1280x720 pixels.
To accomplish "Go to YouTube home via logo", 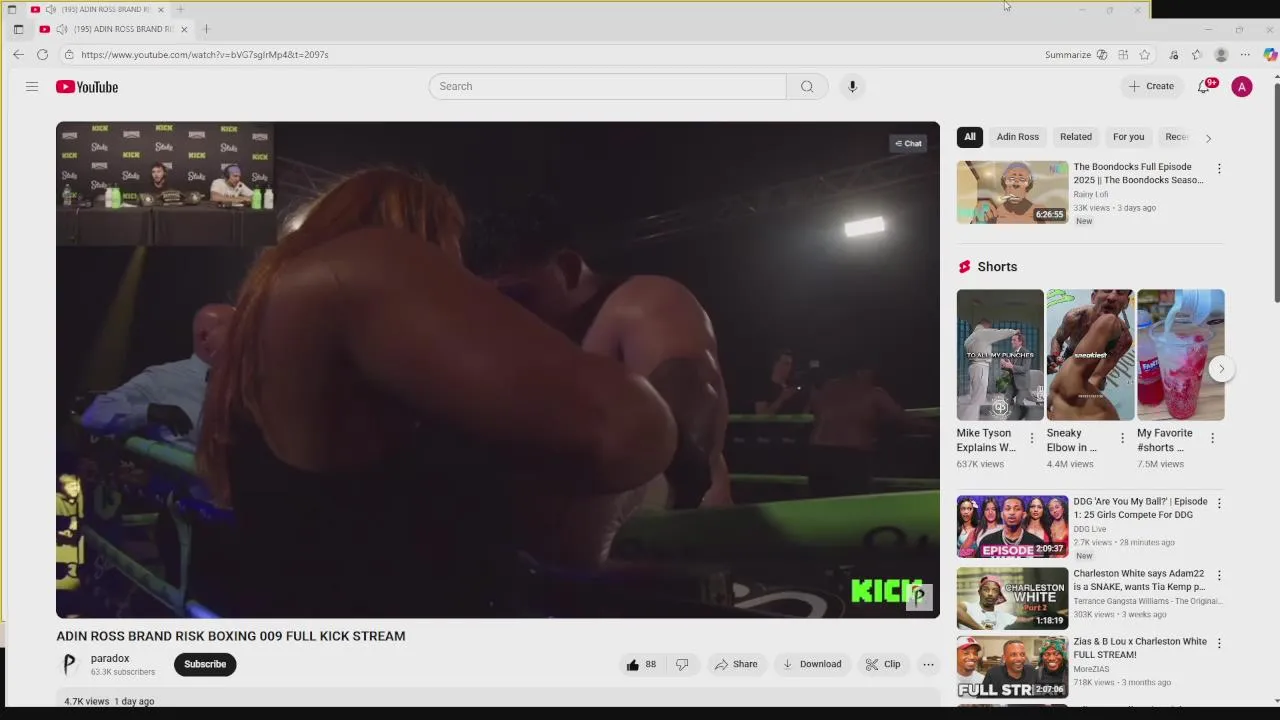I will tap(87, 87).
